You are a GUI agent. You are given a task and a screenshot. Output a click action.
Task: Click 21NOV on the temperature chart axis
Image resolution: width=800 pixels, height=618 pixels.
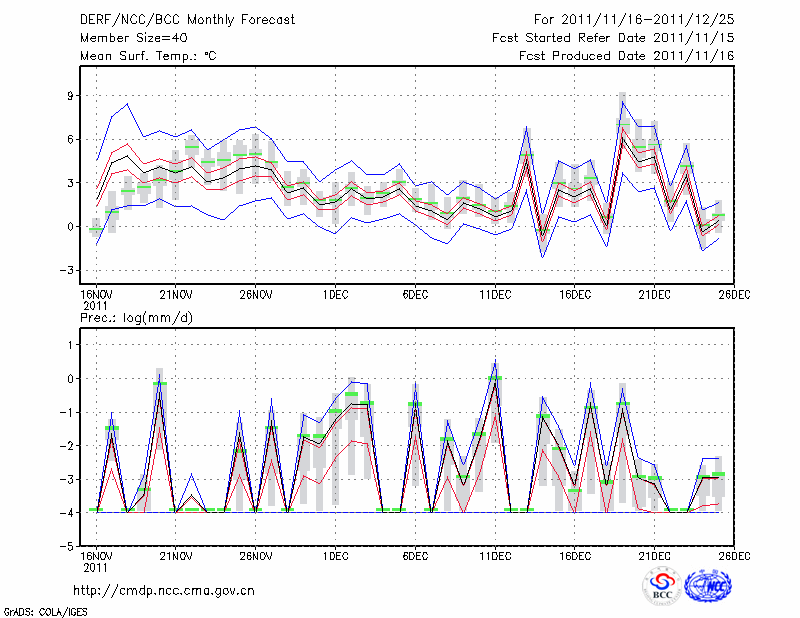tap(175, 295)
